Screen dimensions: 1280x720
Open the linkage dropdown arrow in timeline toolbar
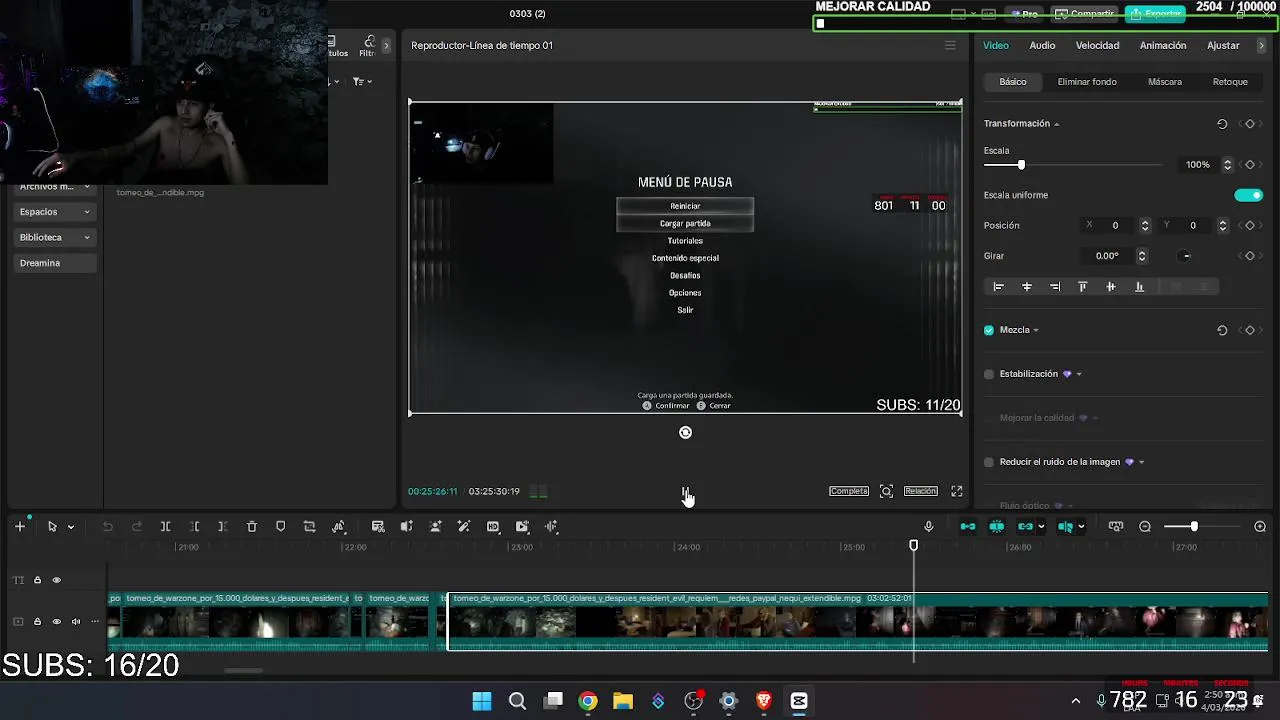(1041, 527)
